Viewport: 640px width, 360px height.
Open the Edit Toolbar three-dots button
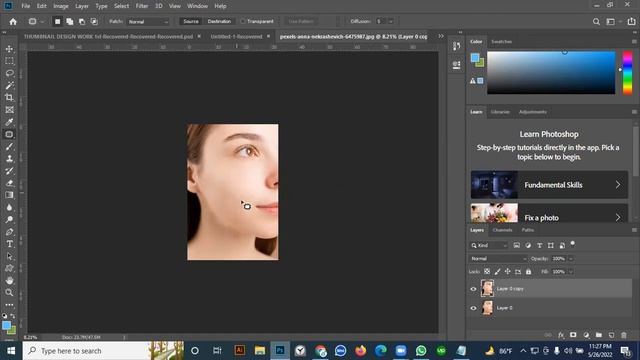tap(9, 304)
